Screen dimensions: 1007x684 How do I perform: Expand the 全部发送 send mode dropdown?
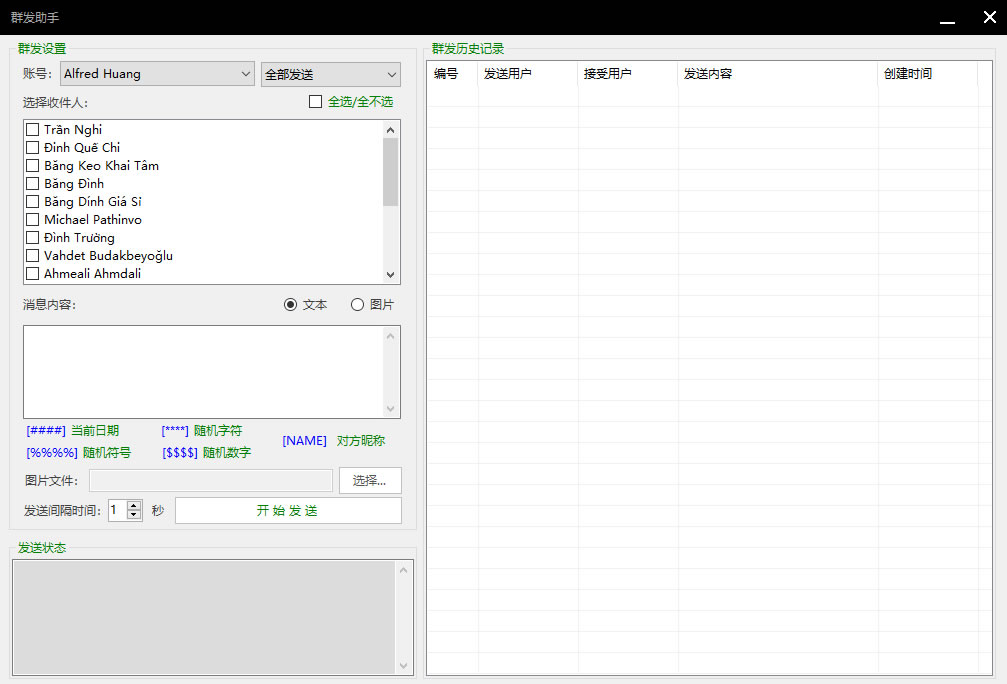[330, 75]
